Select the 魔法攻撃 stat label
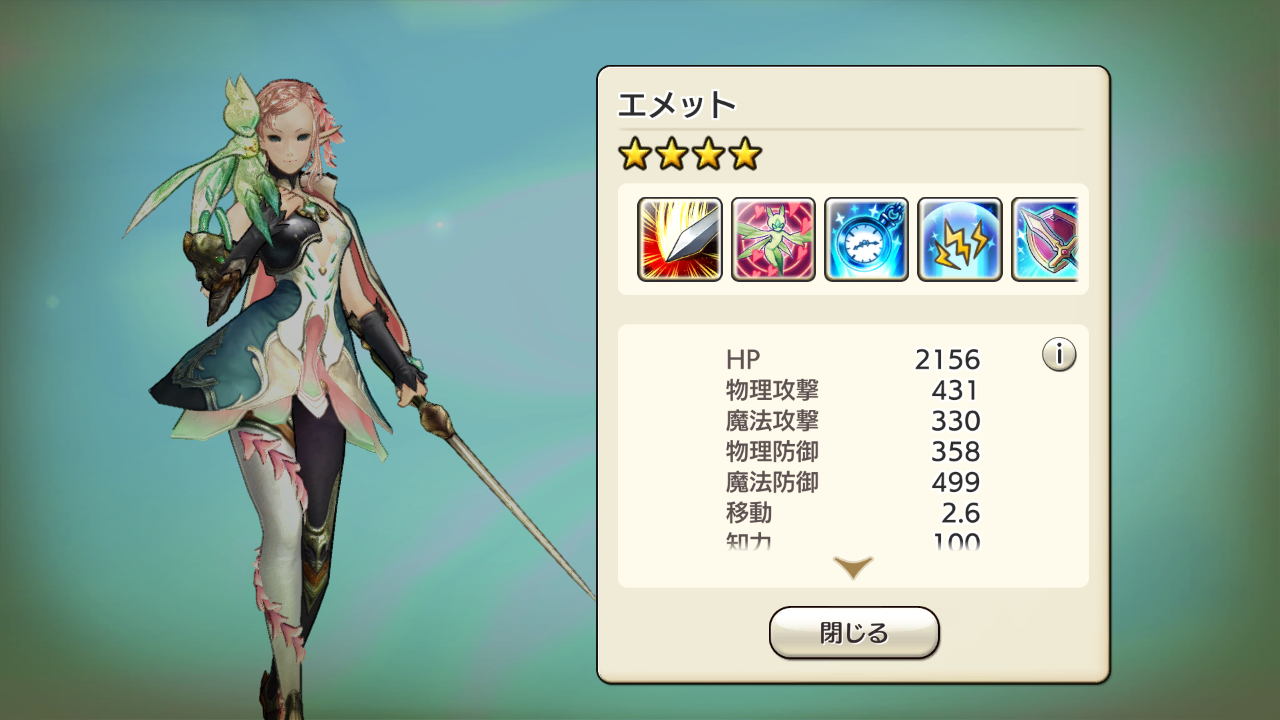1280x720 pixels. click(772, 421)
